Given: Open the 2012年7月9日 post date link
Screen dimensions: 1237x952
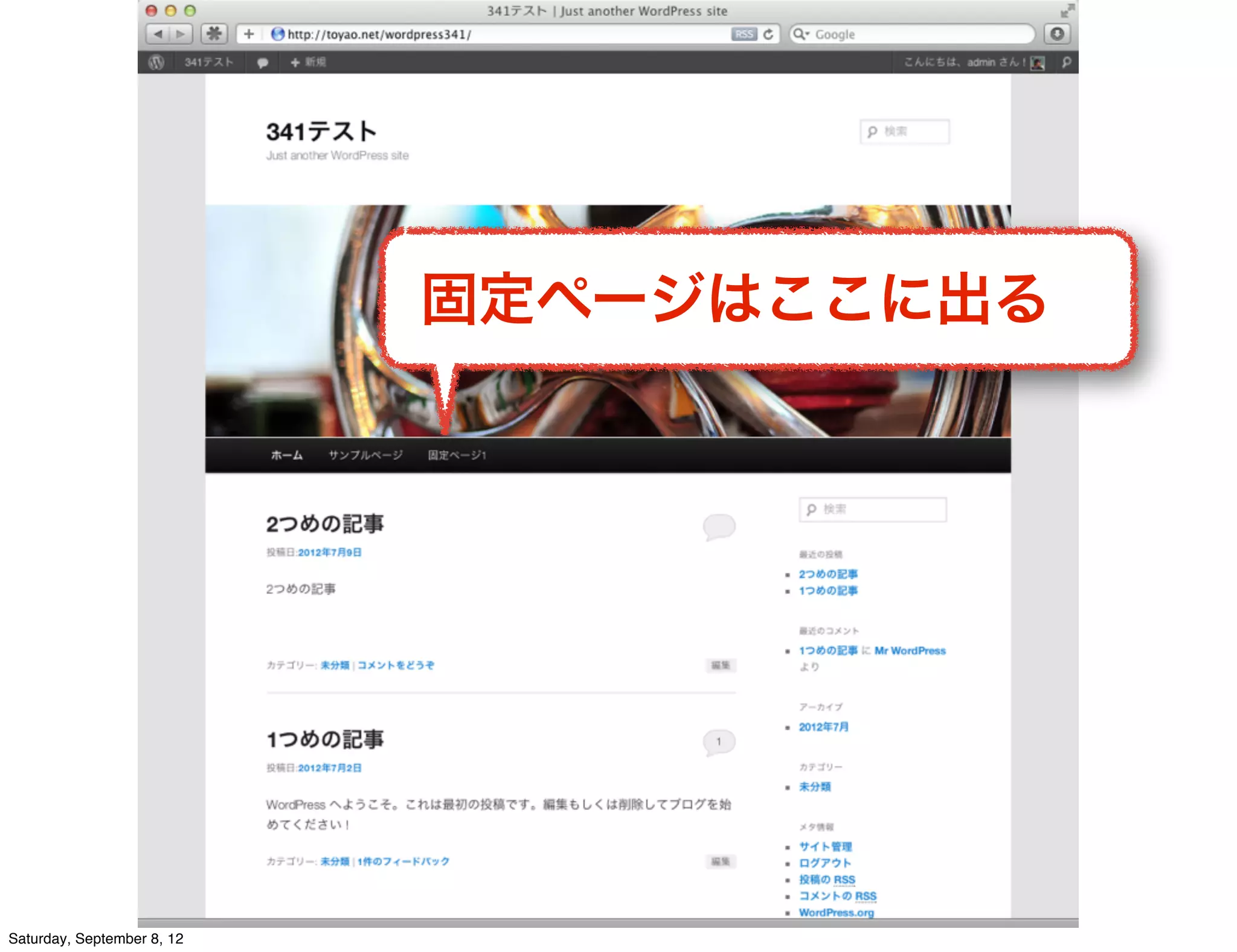Looking at the screenshot, I should pos(330,552).
